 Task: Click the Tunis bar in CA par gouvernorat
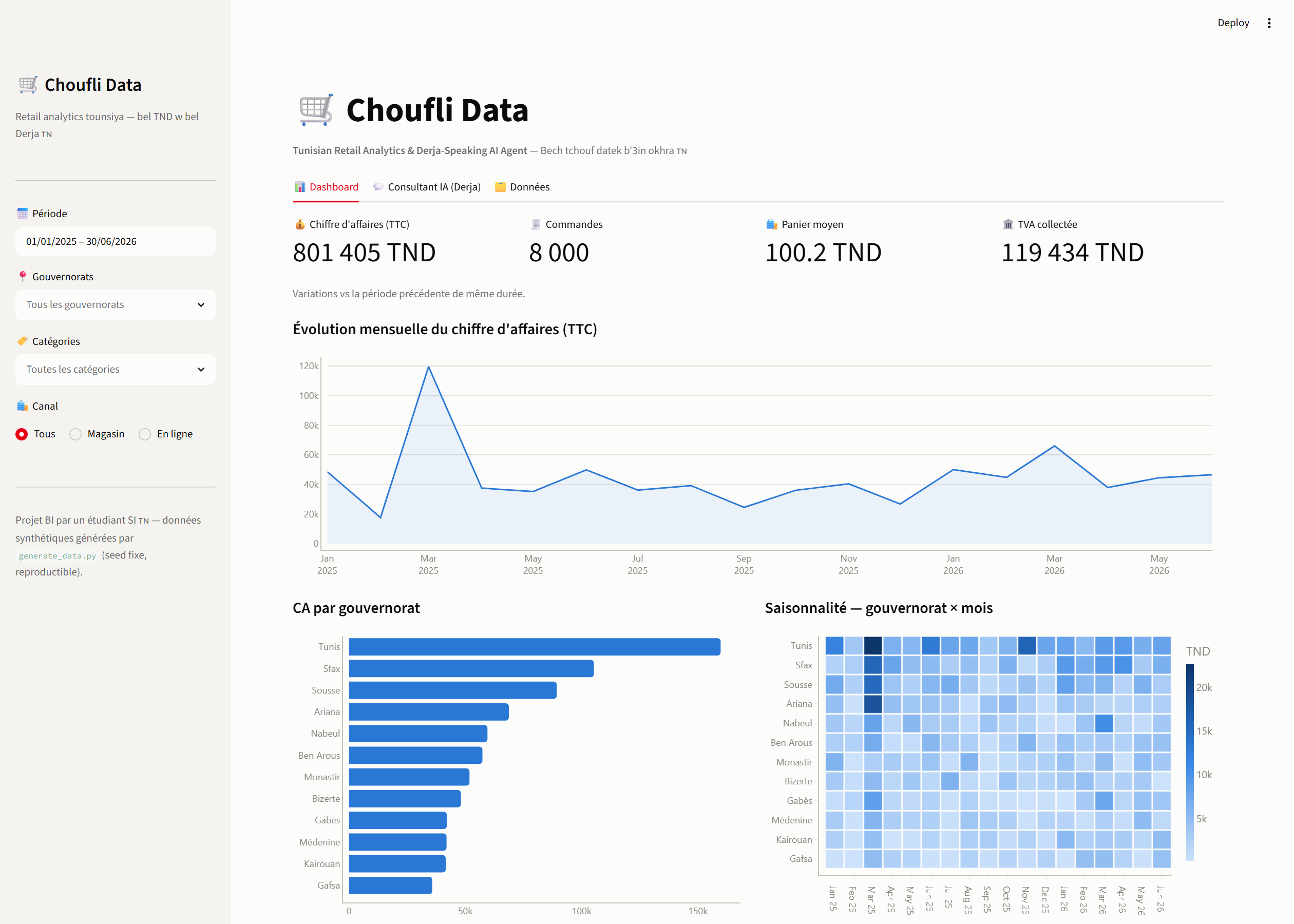coord(535,647)
